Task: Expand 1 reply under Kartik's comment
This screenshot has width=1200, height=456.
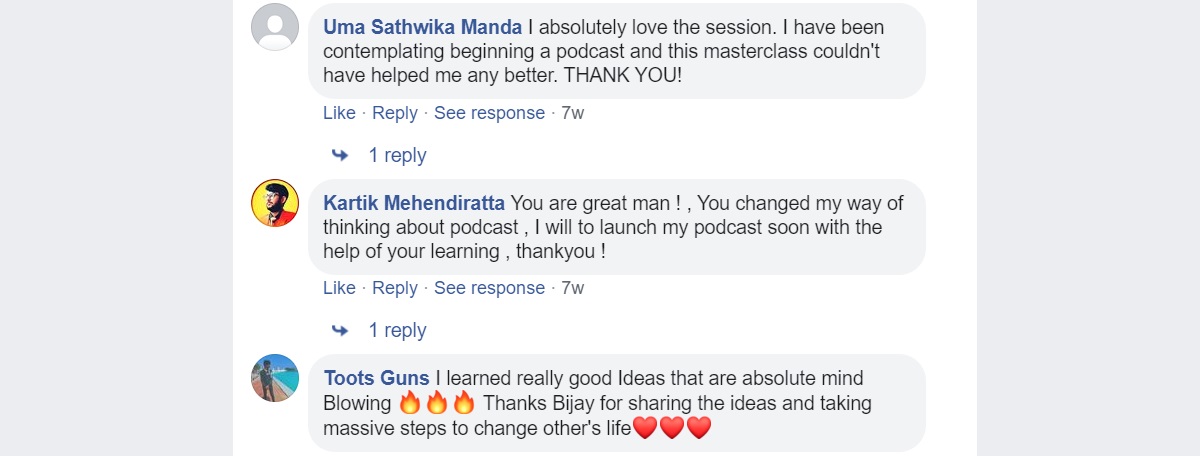Action: coord(397,330)
